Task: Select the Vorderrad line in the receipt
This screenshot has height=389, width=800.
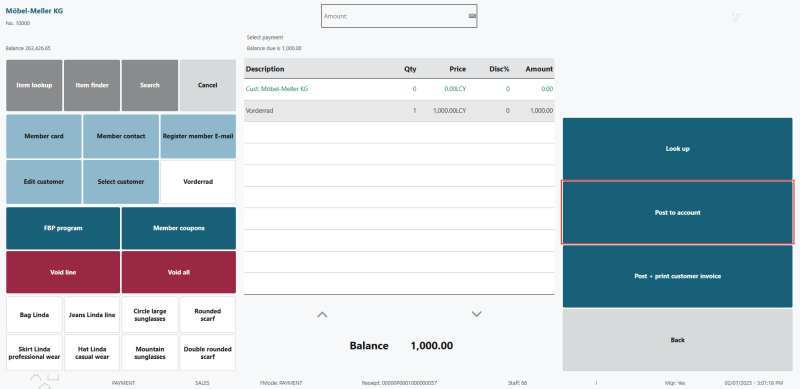Action: pos(399,110)
